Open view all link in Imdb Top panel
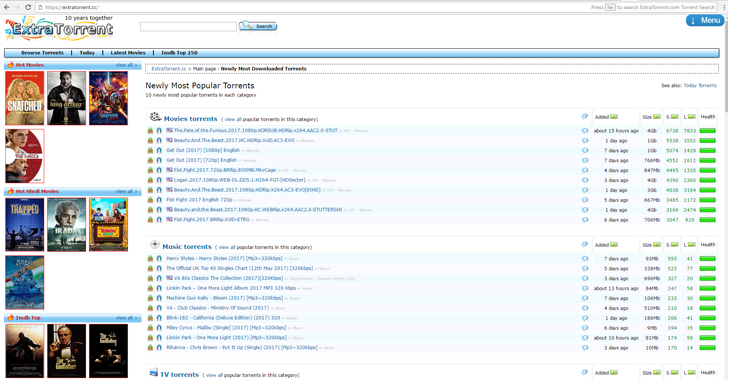 (x=127, y=318)
